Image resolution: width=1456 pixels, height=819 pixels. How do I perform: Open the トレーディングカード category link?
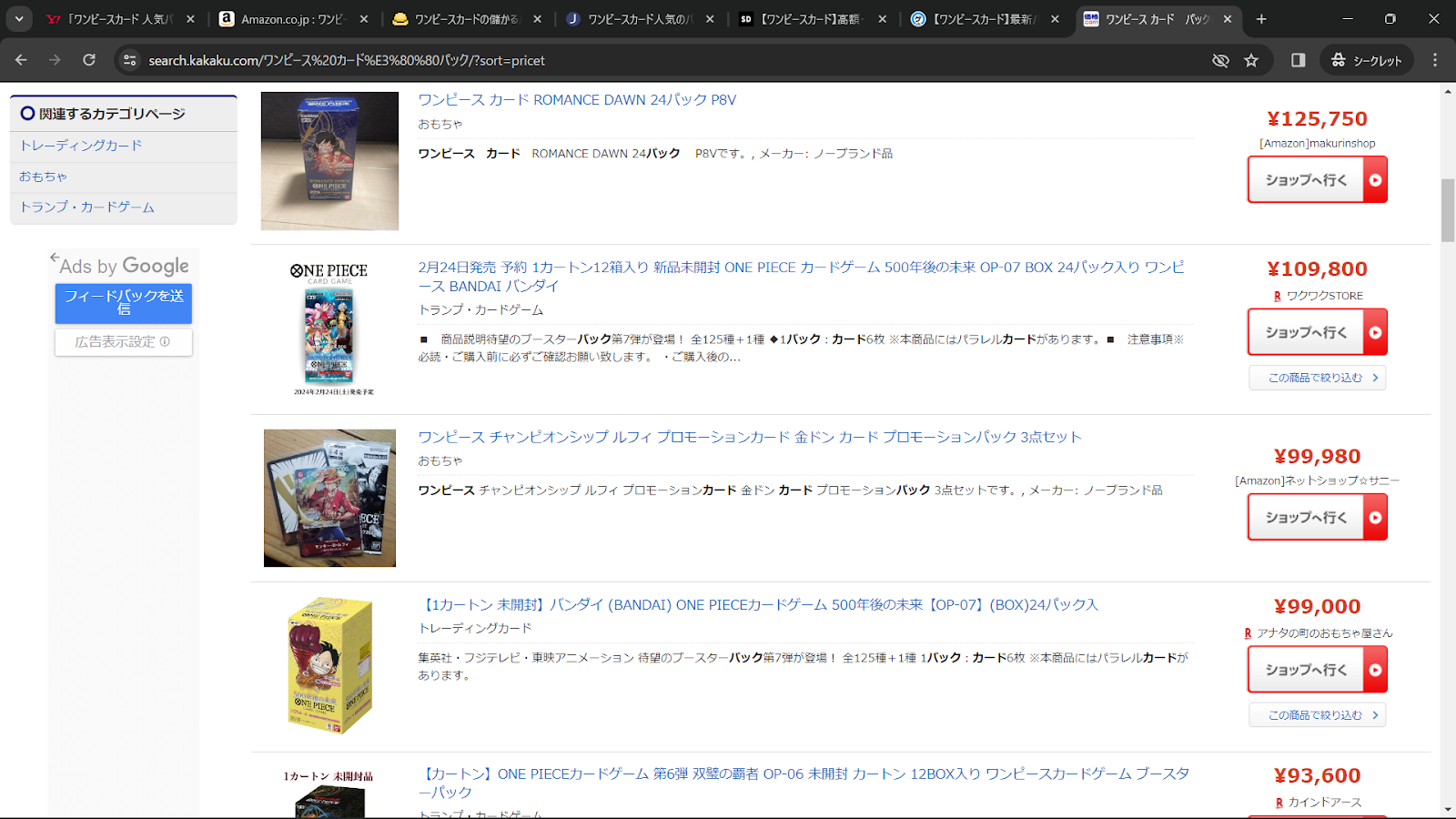pos(81,146)
